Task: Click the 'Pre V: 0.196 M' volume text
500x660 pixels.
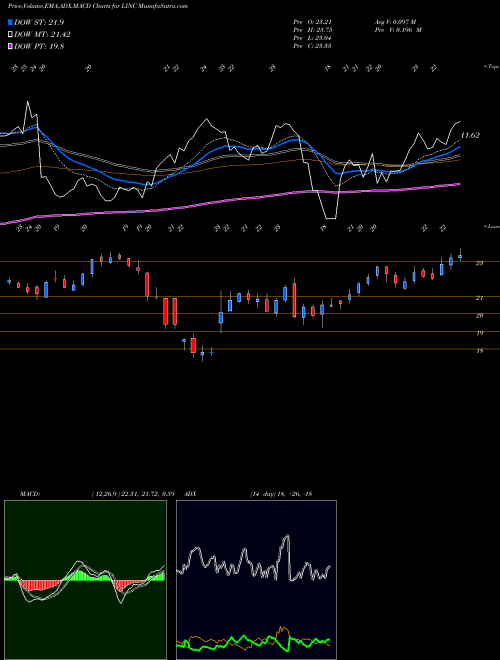Action: [398, 30]
